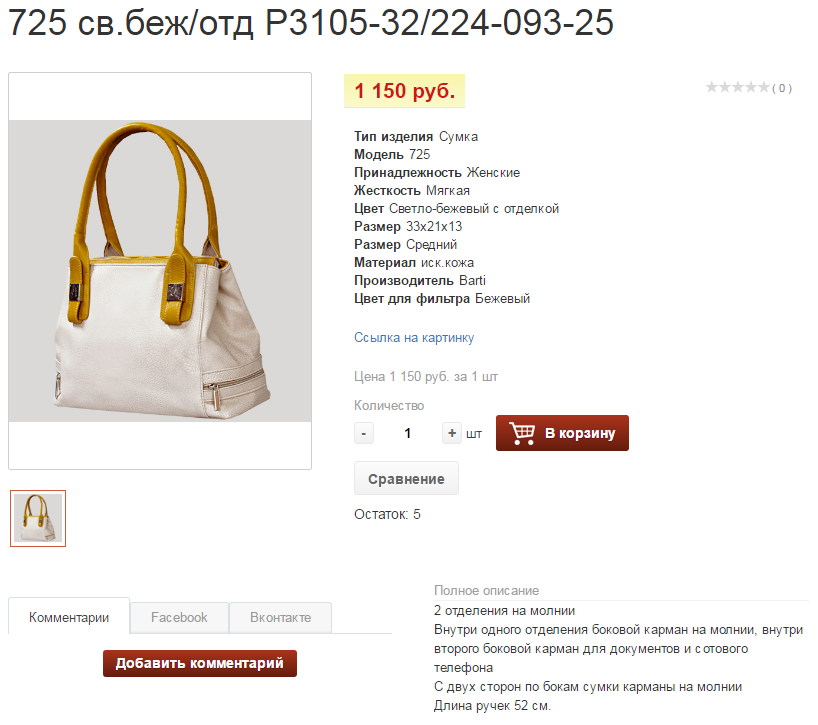Rate the product with the first star
The height and width of the screenshot is (725, 818).
[712, 87]
